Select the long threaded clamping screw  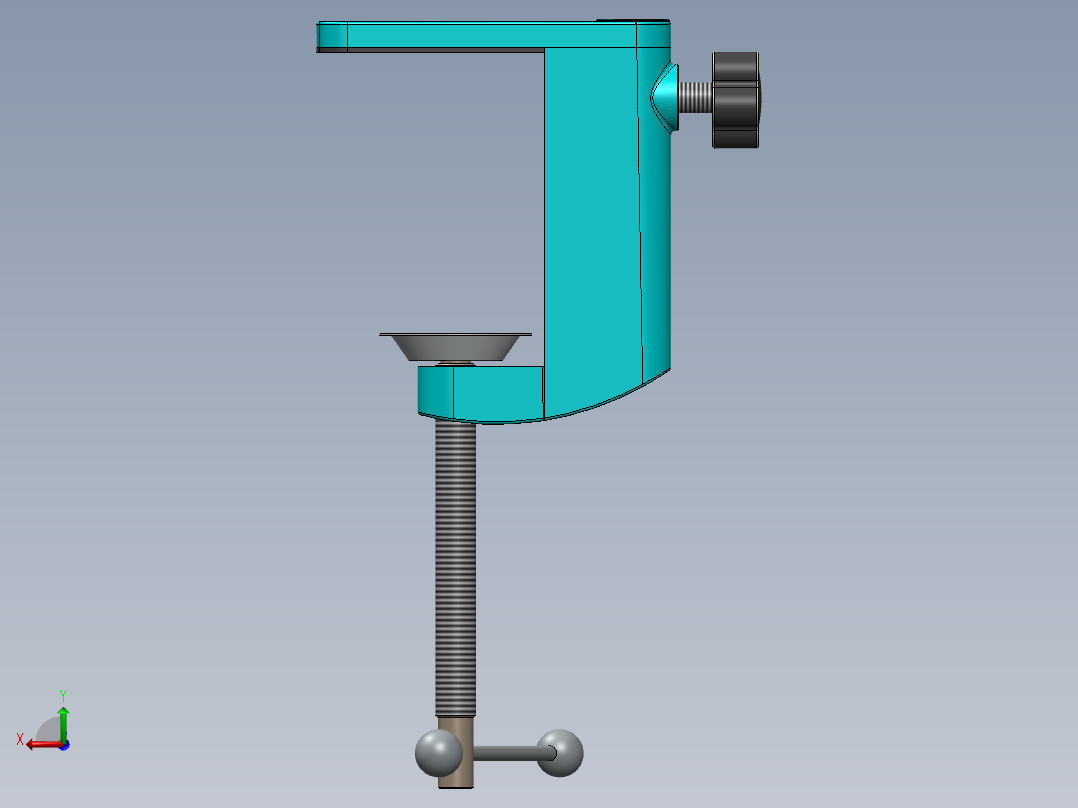click(455, 569)
